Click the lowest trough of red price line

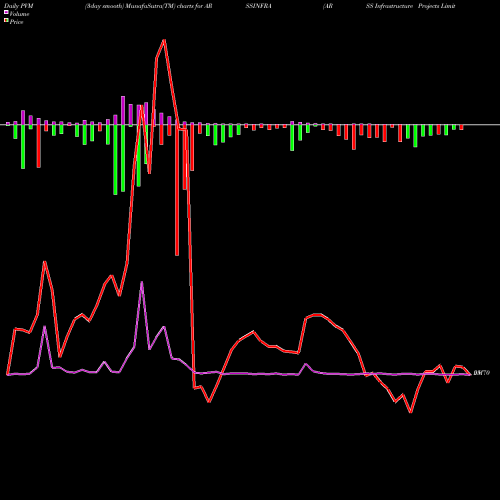(x=411, y=412)
